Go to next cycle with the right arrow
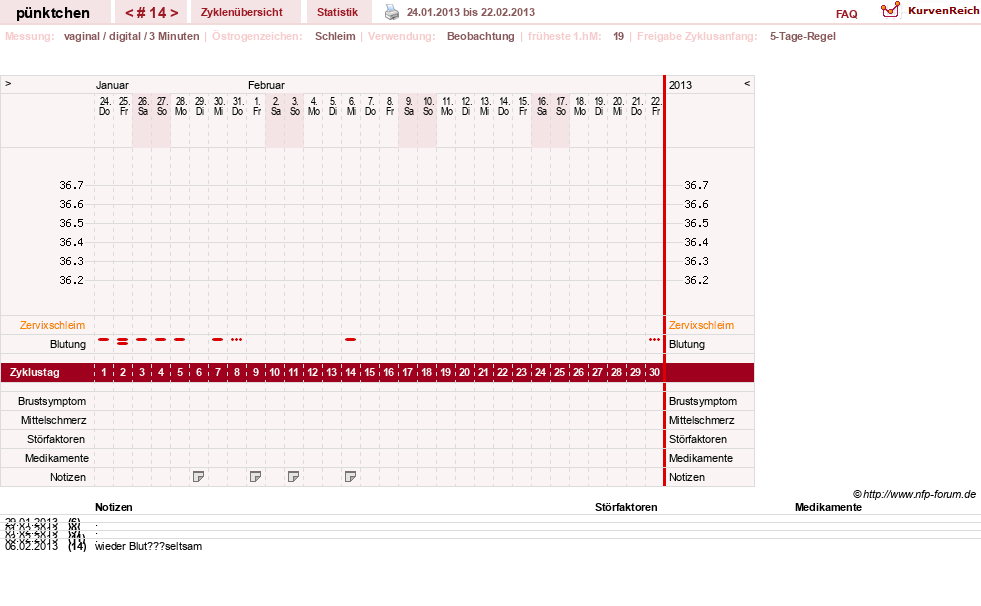 pos(175,13)
